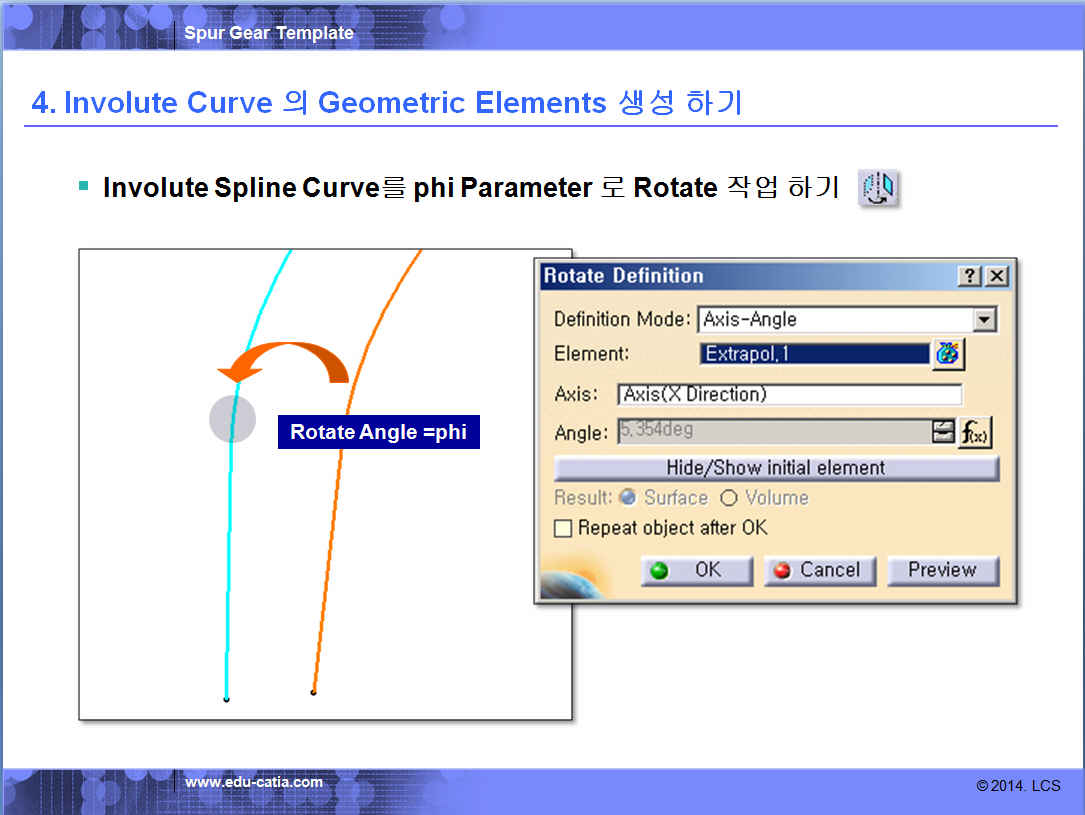1085x815 pixels.
Task: Click the grey circle marker on the cyan curve
Action: 232,419
